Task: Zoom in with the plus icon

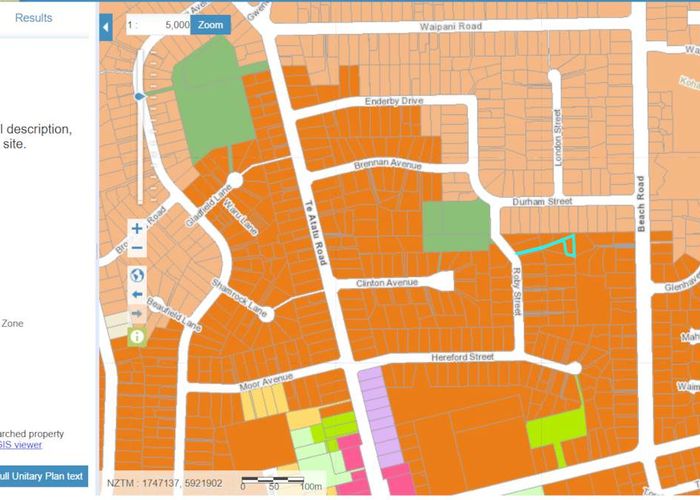Action: pos(137,229)
